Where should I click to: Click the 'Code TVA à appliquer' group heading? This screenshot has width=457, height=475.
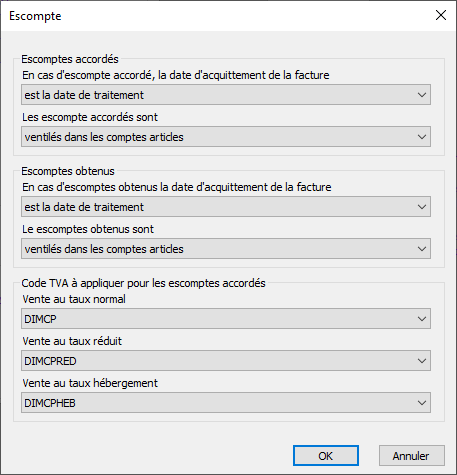(x=143, y=283)
